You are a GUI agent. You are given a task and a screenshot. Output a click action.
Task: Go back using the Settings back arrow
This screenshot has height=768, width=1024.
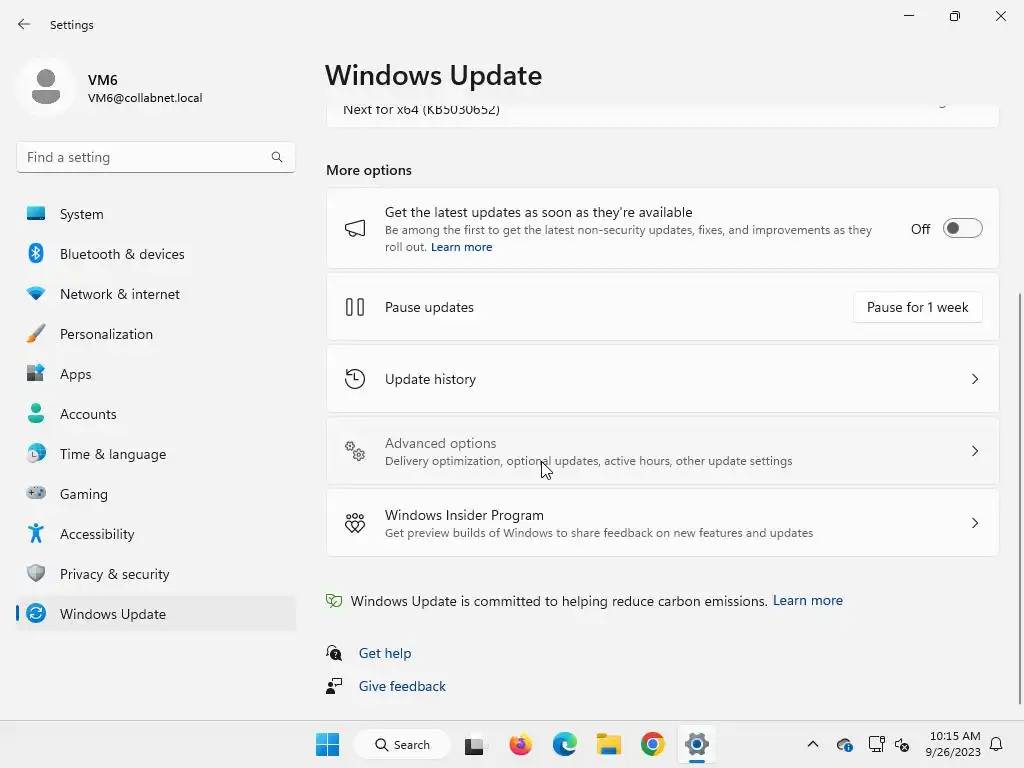pyautogui.click(x=24, y=25)
